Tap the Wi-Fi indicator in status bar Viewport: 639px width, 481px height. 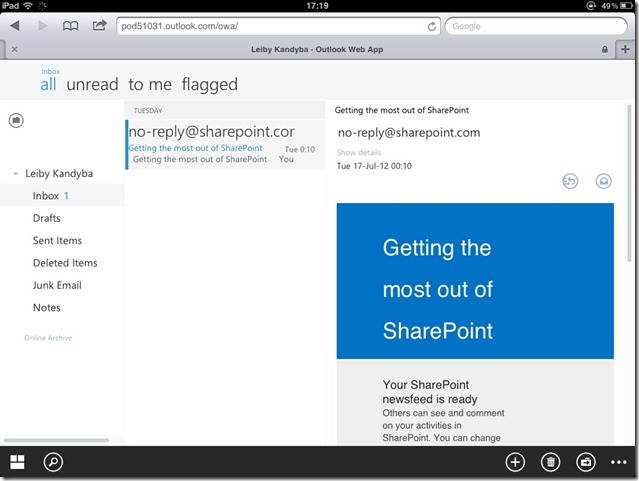[x=28, y=5]
